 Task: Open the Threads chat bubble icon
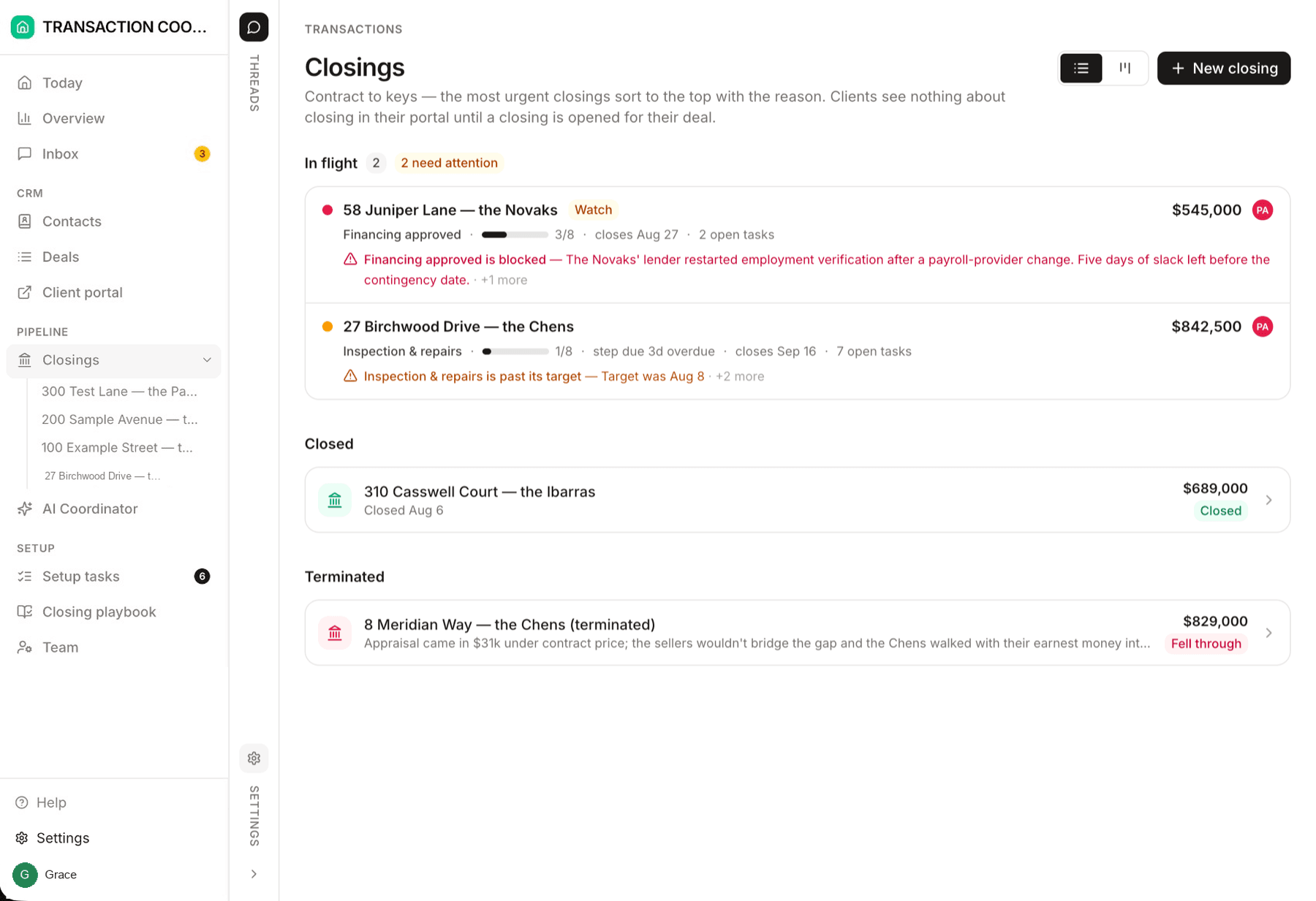pos(254,27)
